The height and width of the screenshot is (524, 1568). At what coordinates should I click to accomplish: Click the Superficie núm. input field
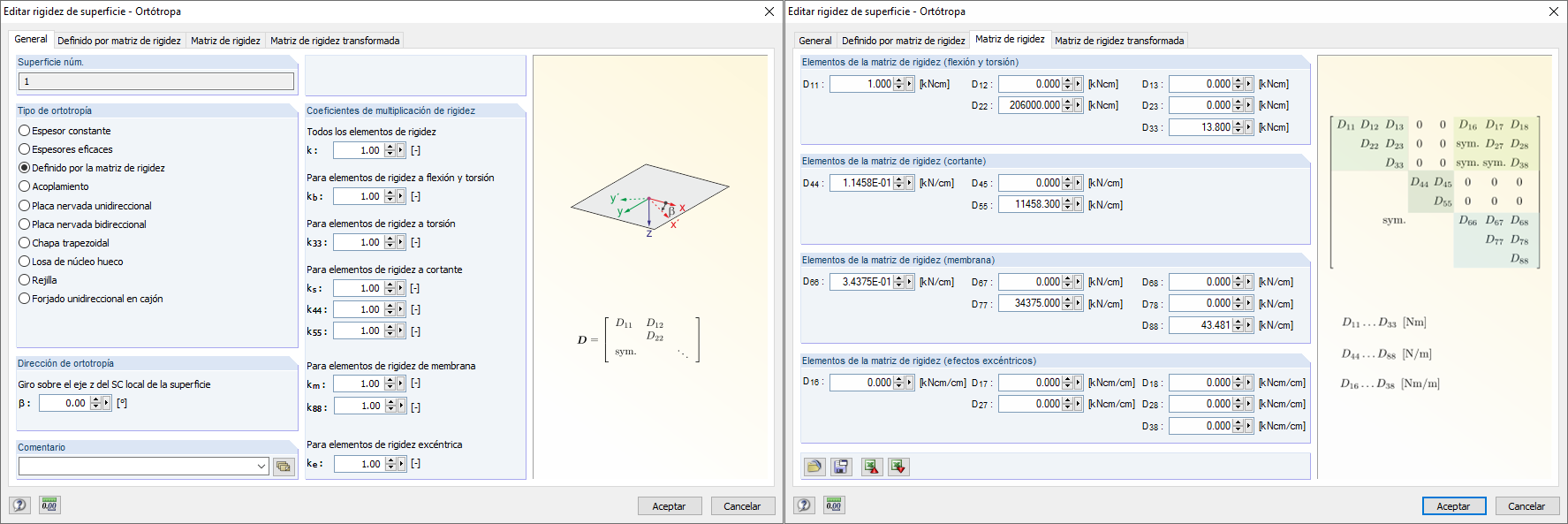pyautogui.click(x=156, y=81)
